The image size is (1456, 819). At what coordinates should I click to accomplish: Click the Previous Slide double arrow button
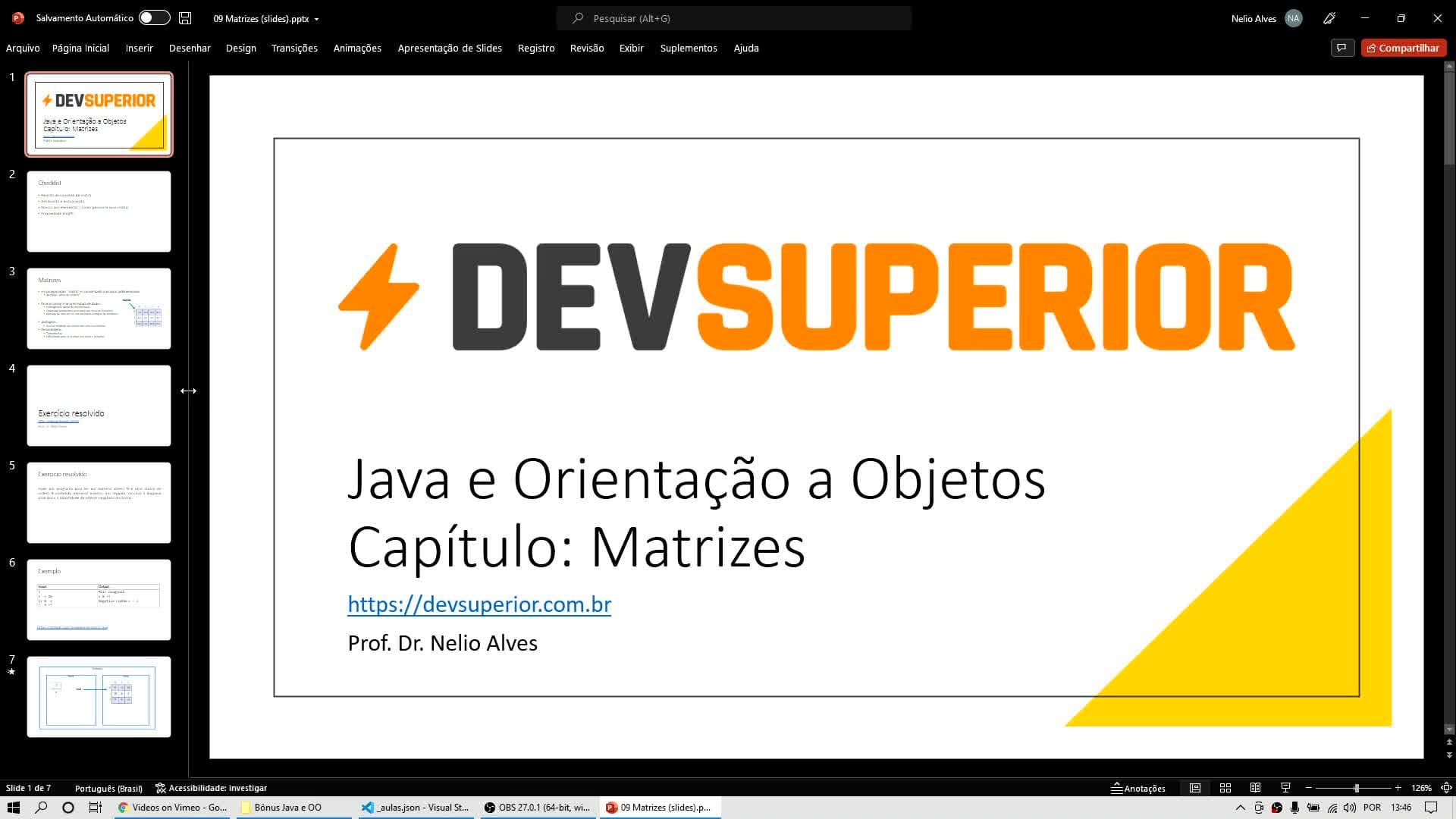pos(1449,742)
